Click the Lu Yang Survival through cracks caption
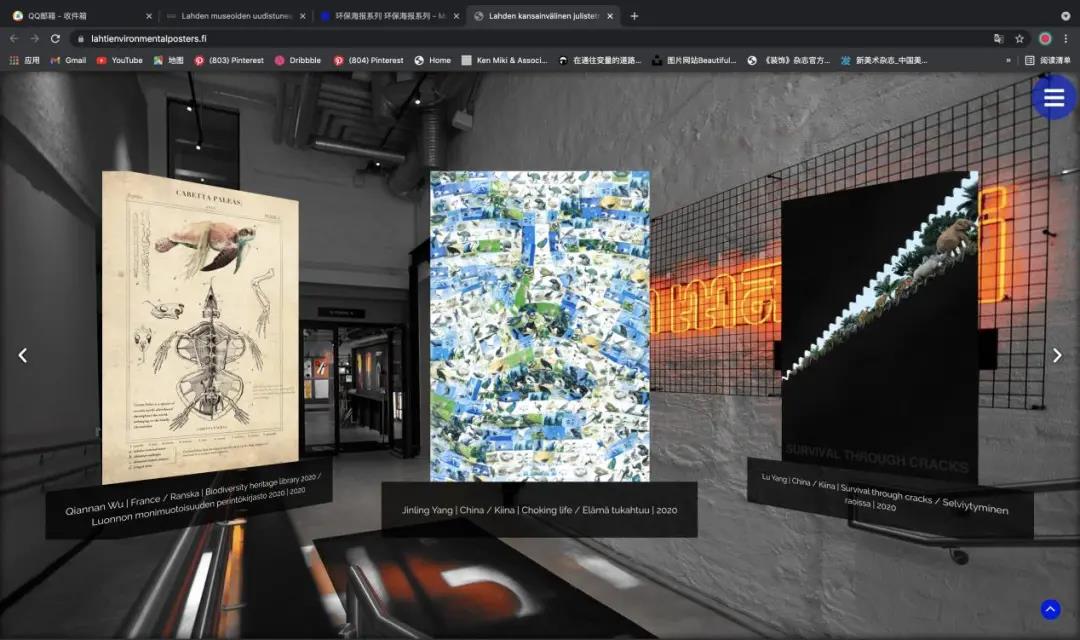Viewport: 1080px width, 640px height. tap(890, 496)
